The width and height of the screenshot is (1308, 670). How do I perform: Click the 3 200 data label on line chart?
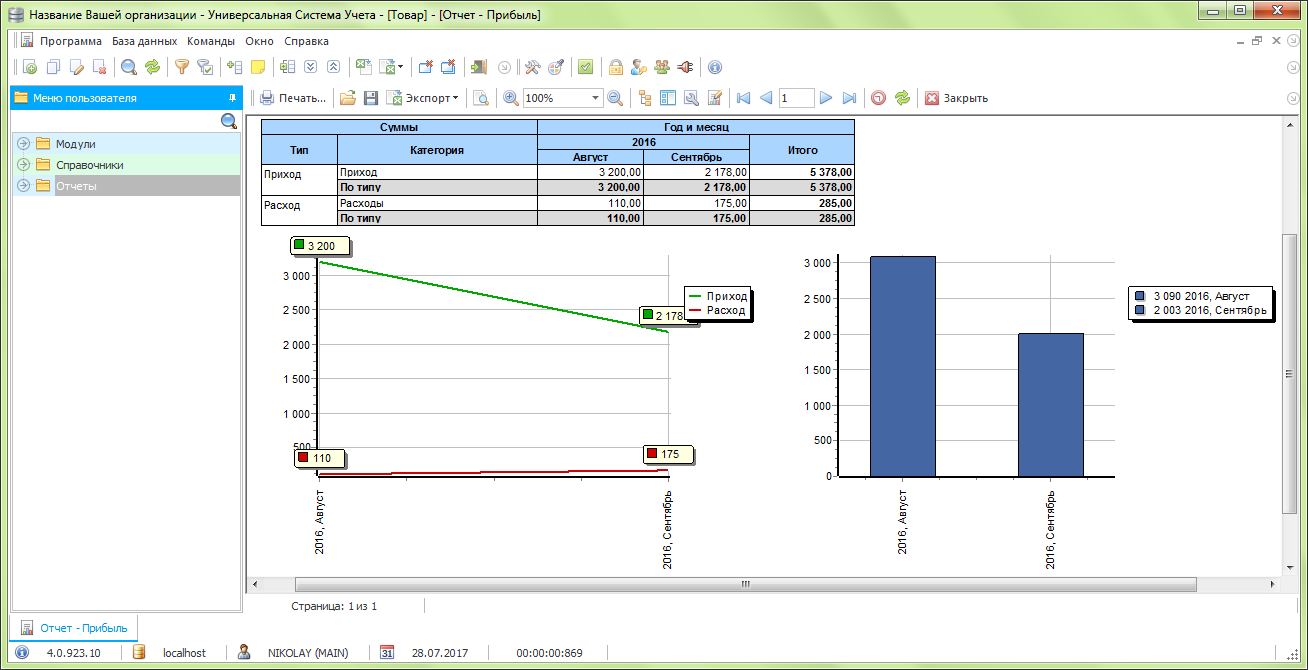pyautogui.click(x=320, y=246)
